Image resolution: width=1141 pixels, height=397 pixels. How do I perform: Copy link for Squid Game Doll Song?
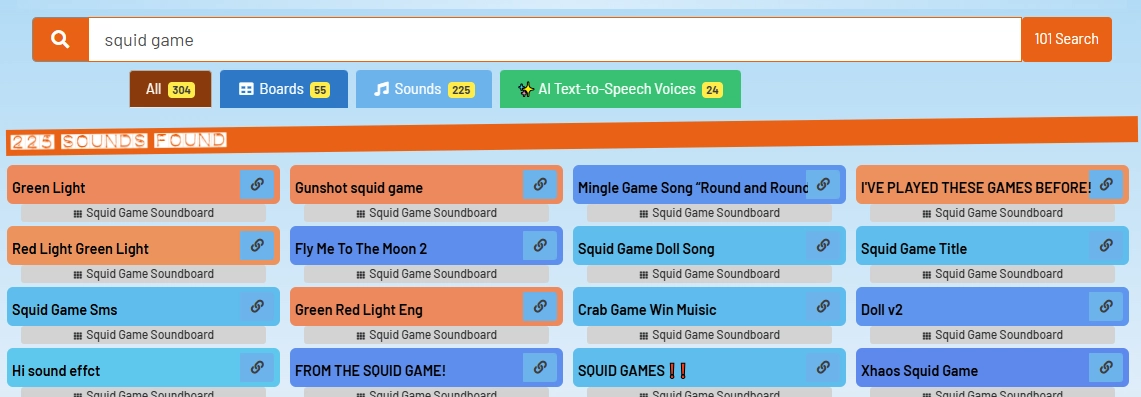[823, 246]
